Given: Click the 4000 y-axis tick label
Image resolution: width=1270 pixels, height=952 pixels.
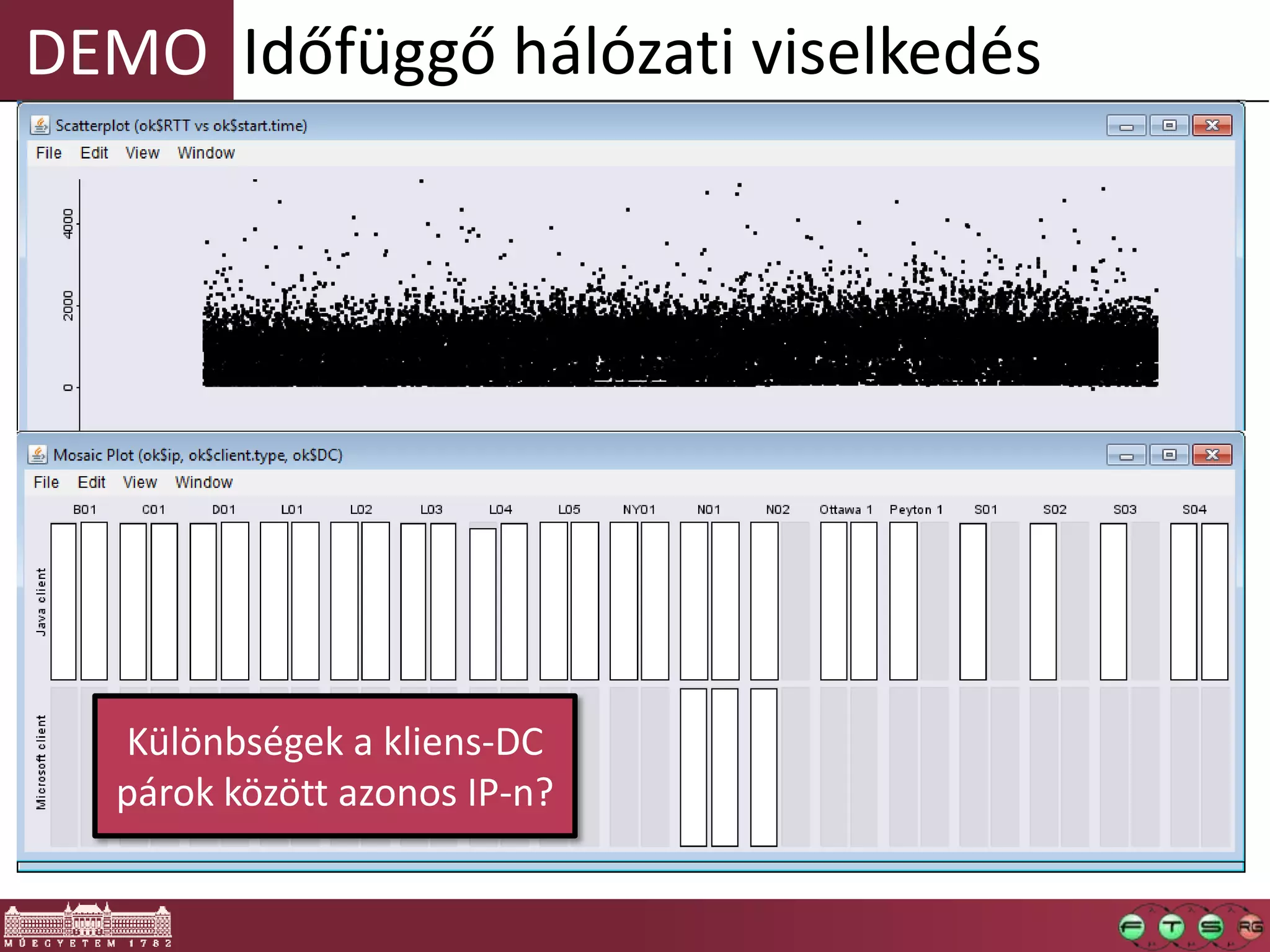Looking at the screenshot, I should point(68,223).
